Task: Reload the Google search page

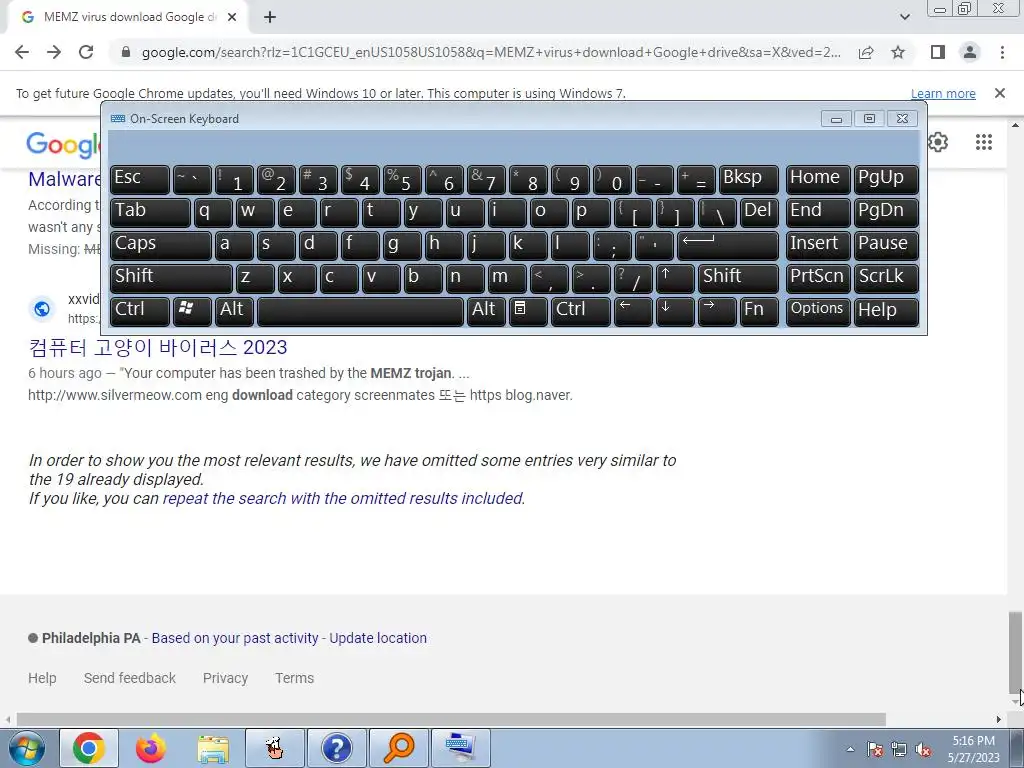Action: click(86, 52)
